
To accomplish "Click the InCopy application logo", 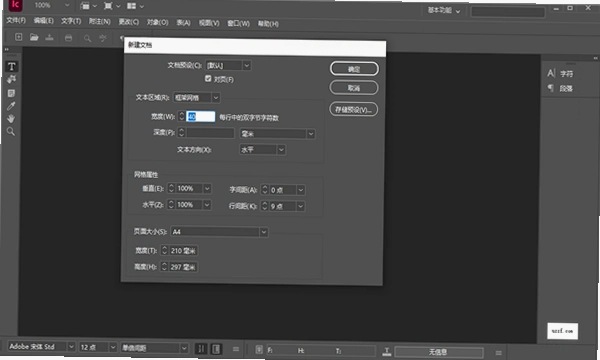I will (x=16, y=5).
